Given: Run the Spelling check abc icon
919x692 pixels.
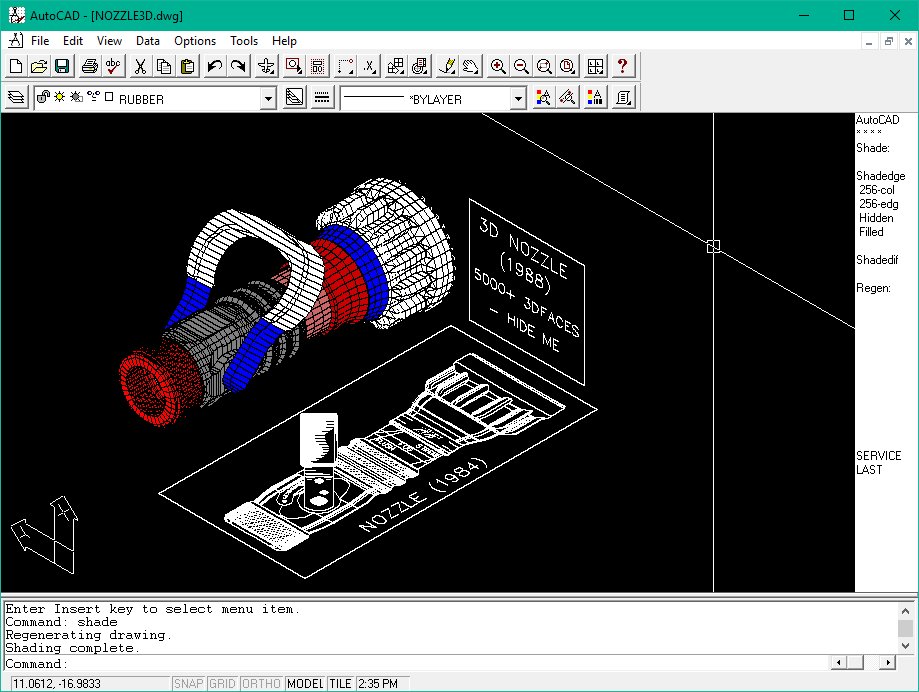Looking at the screenshot, I should pyautogui.click(x=113, y=66).
